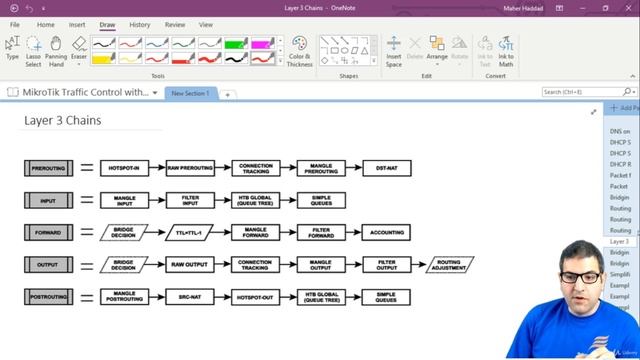
Task: Select the Type tool
Action: tap(12, 48)
